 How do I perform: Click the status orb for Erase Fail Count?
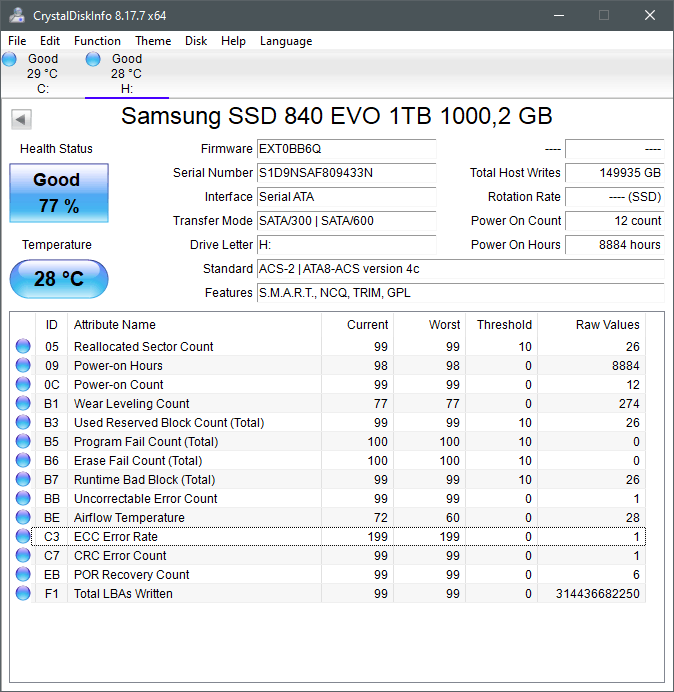tap(23, 460)
